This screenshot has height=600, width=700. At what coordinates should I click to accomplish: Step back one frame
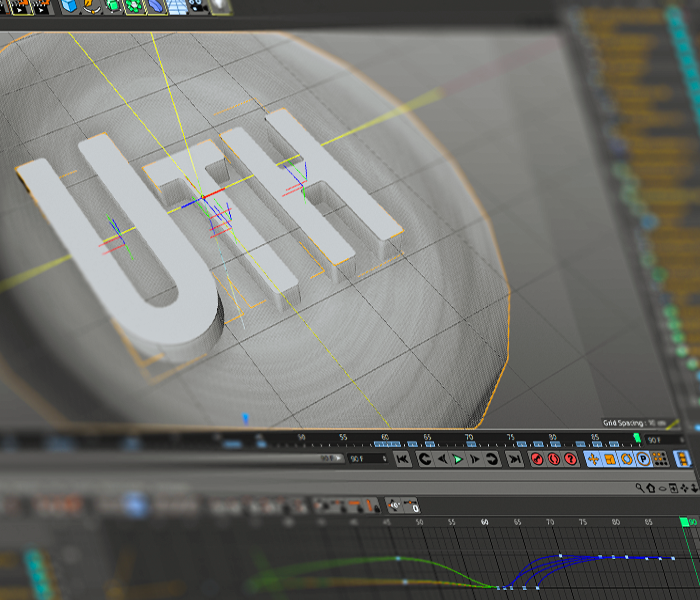pyautogui.click(x=442, y=458)
